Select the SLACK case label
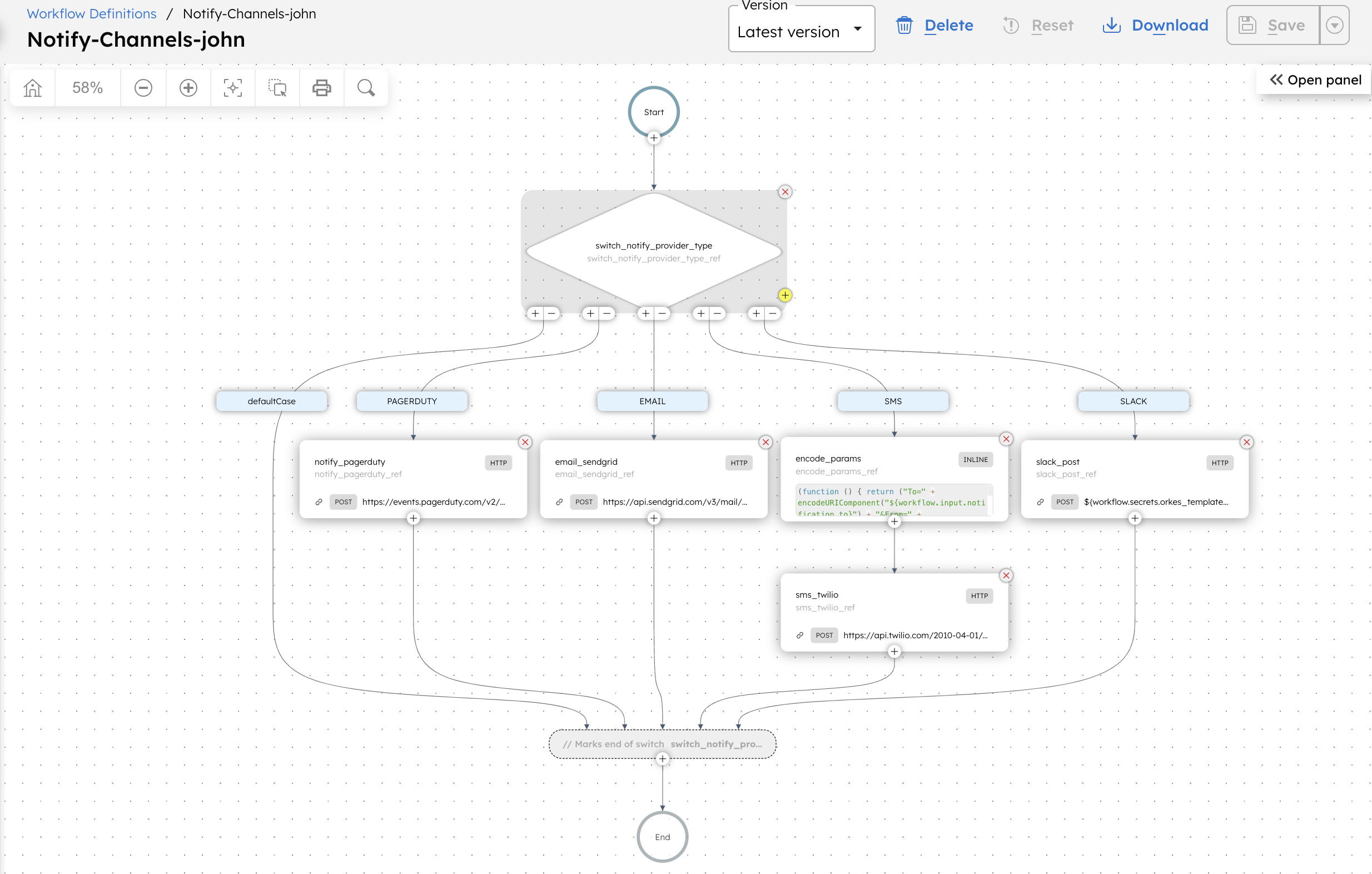Image resolution: width=1372 pixels, height=874 pixels. [x=1134, y=401]
